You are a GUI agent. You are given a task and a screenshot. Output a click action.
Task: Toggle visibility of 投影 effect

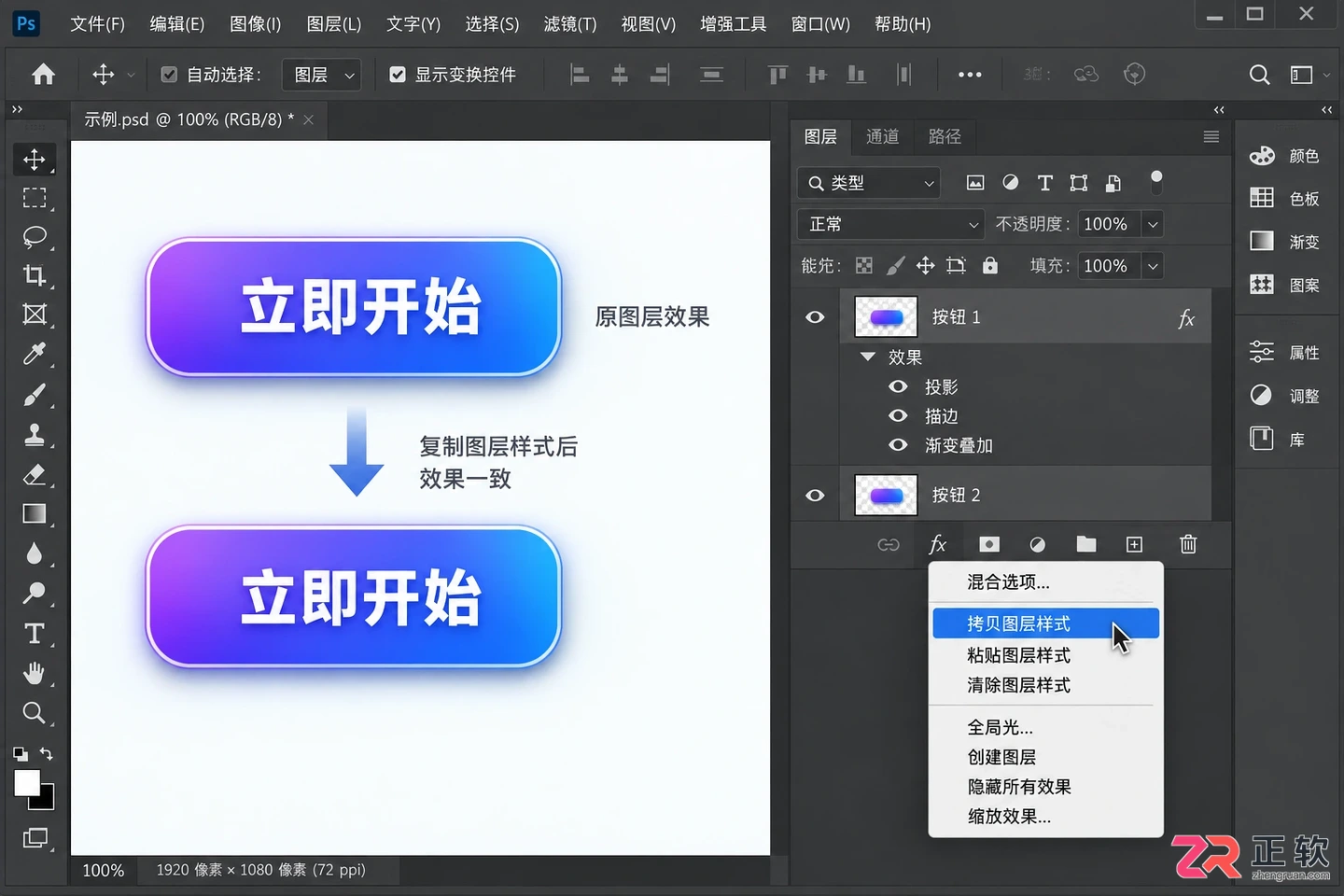(x=898, y=386)
